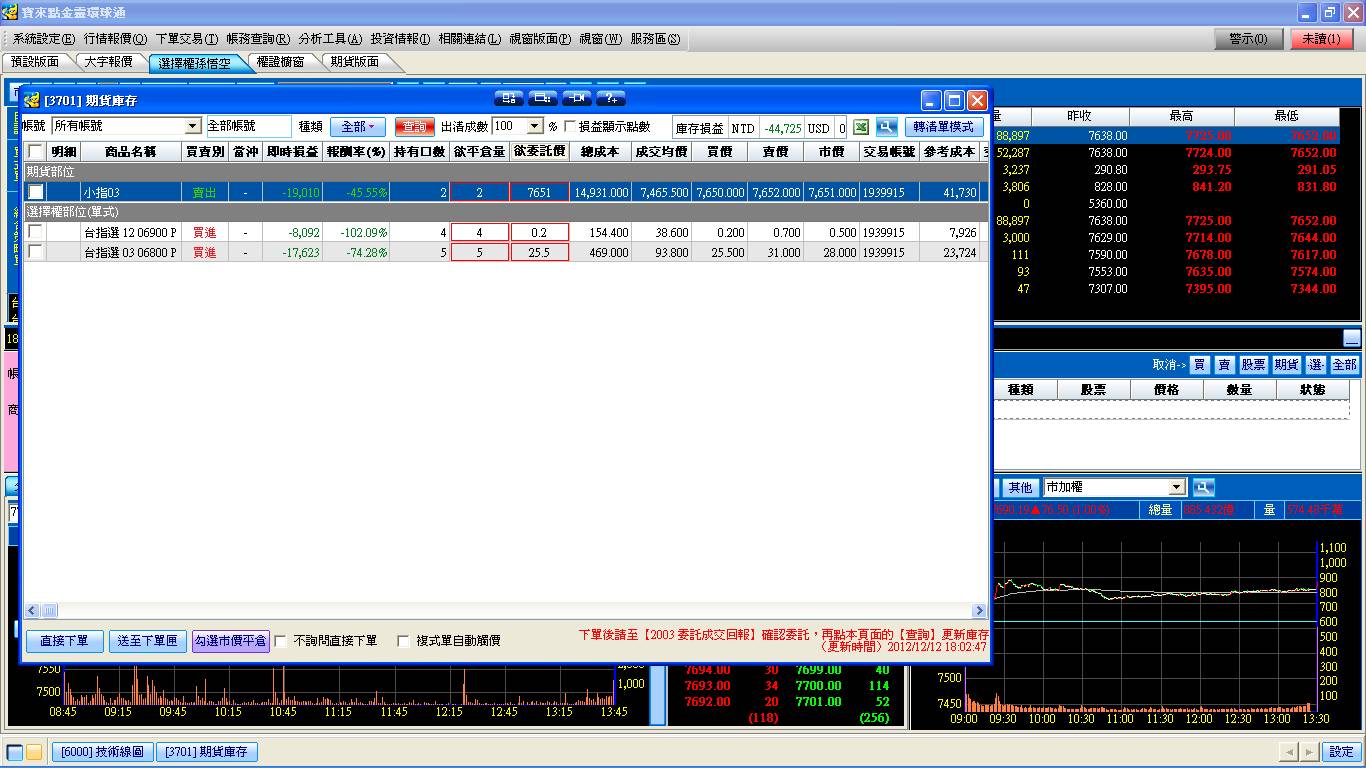Click the help question-mark icon in 期貨庫存 title bar
Screen dimensions: 1366x768
click(x=610, y=98)
